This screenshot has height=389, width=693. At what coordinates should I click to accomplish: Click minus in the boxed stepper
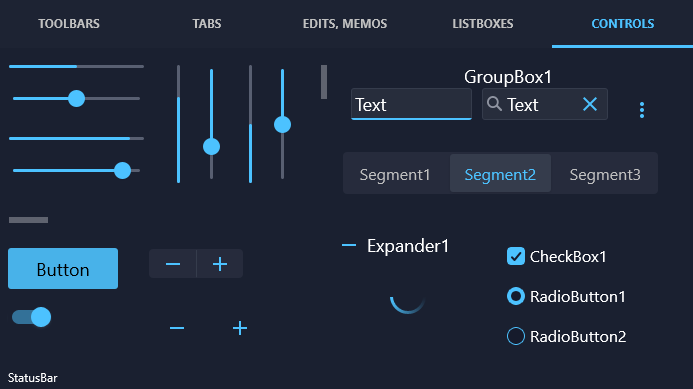pos(173,264)
